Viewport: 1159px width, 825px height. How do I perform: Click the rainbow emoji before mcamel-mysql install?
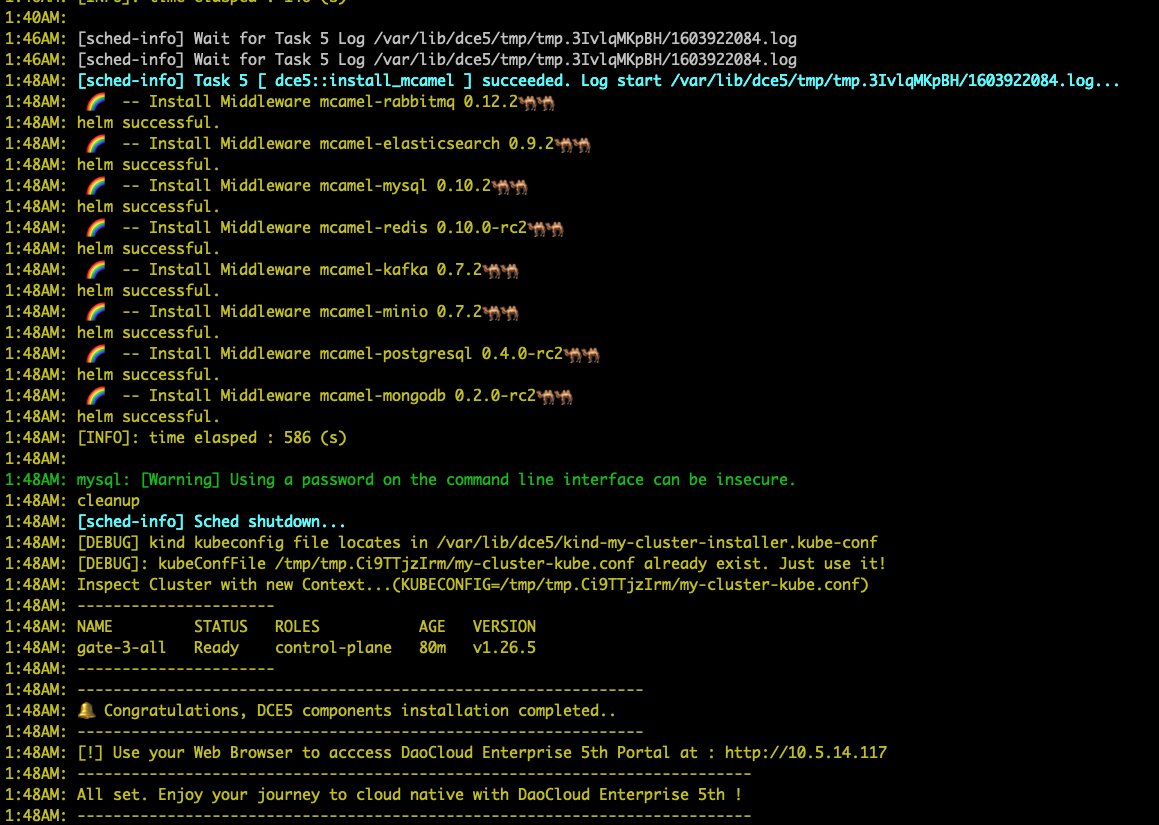pyautogui.click(x=96, y=186)
